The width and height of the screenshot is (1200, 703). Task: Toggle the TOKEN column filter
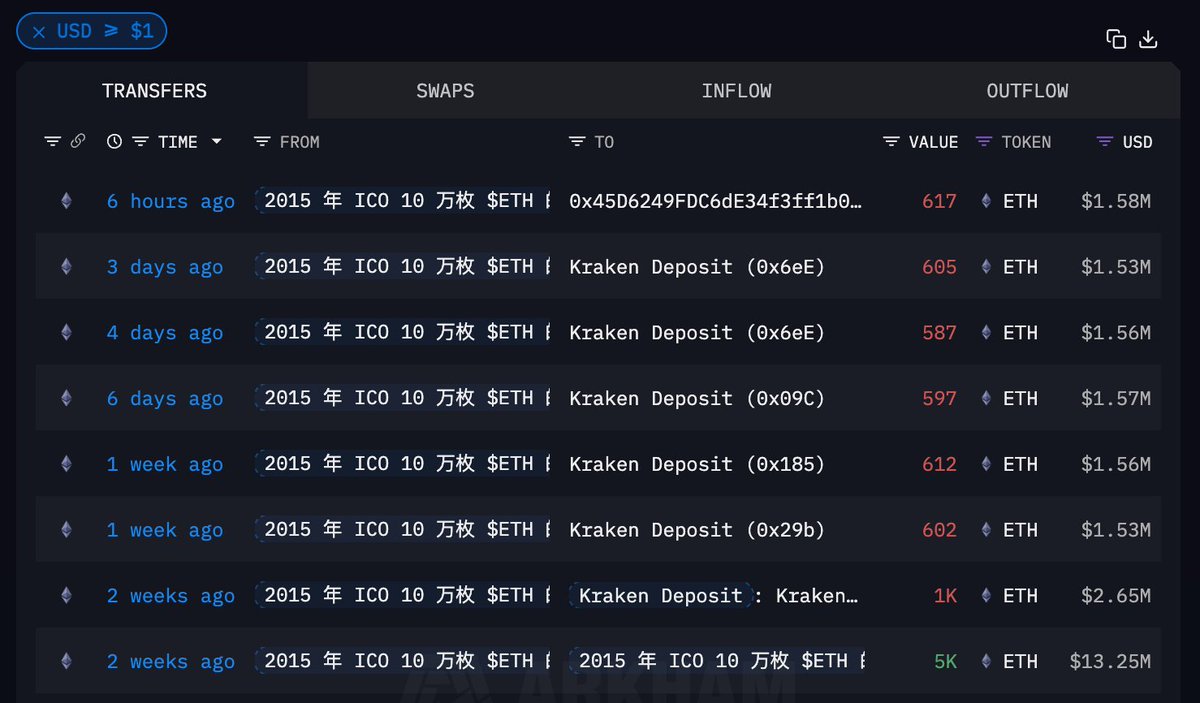pyautogui.click(x=984, y=142)
